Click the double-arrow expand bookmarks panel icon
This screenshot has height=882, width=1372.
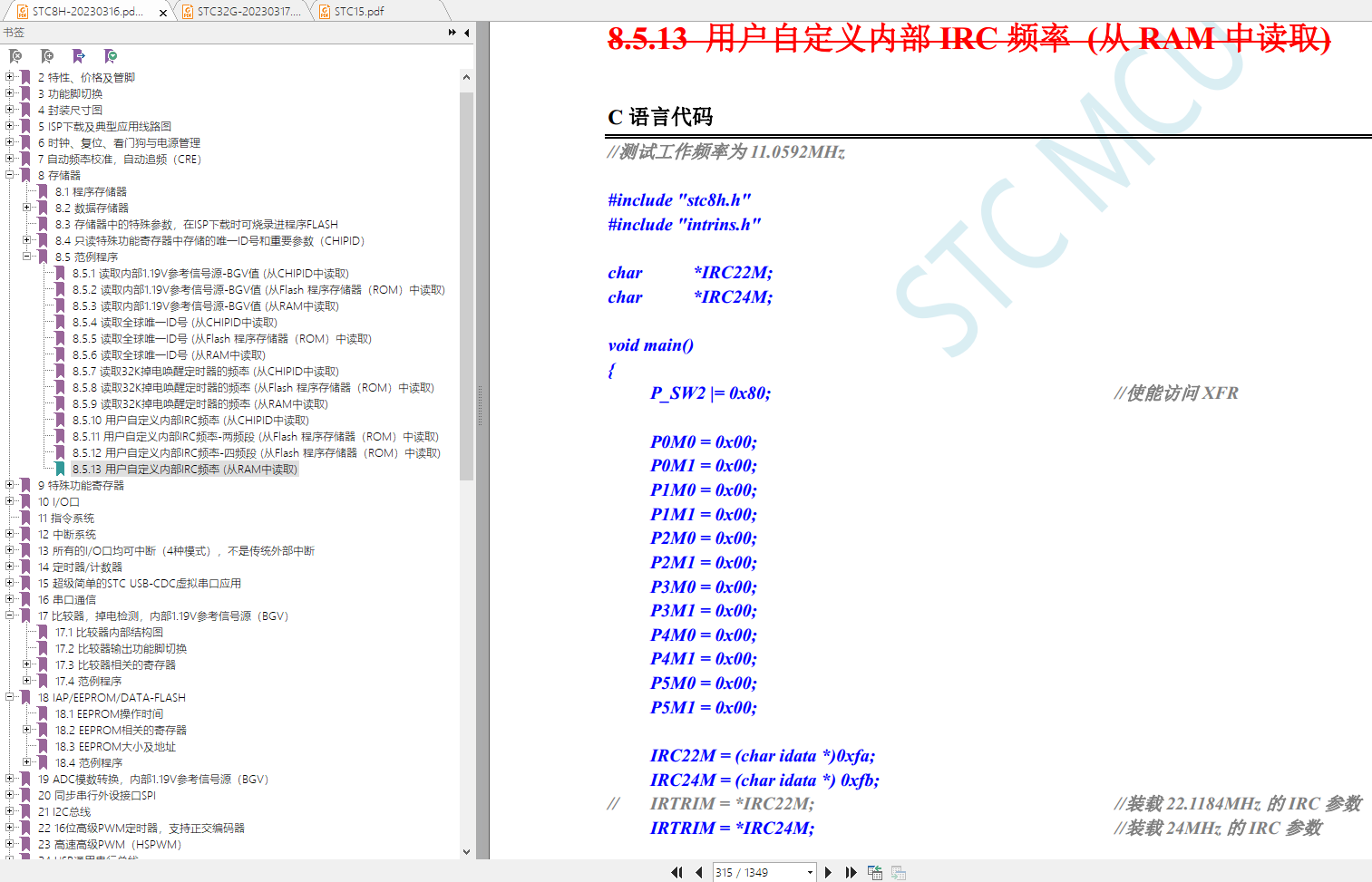pos(452,33)
